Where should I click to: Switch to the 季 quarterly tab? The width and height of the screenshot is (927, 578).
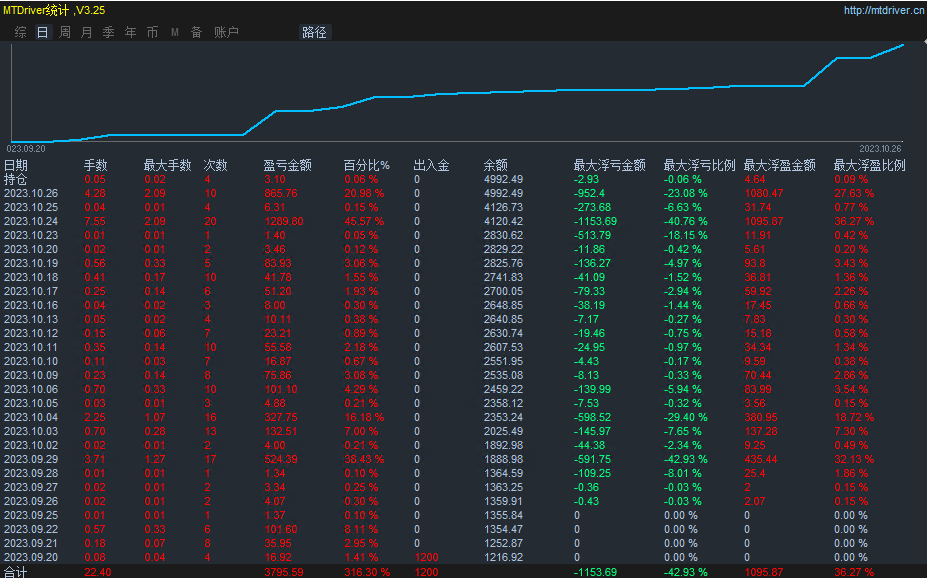click(109, 33)
